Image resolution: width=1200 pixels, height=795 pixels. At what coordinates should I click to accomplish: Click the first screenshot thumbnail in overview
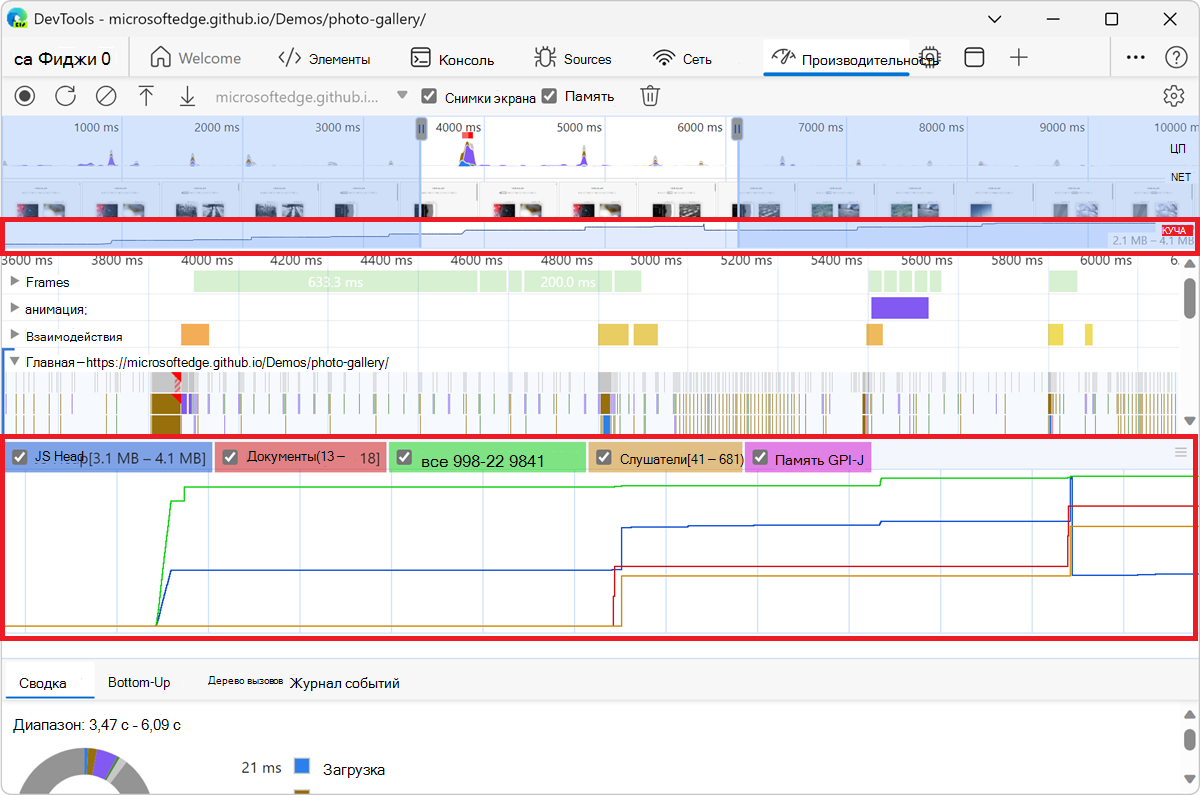(x=42, y=198)
